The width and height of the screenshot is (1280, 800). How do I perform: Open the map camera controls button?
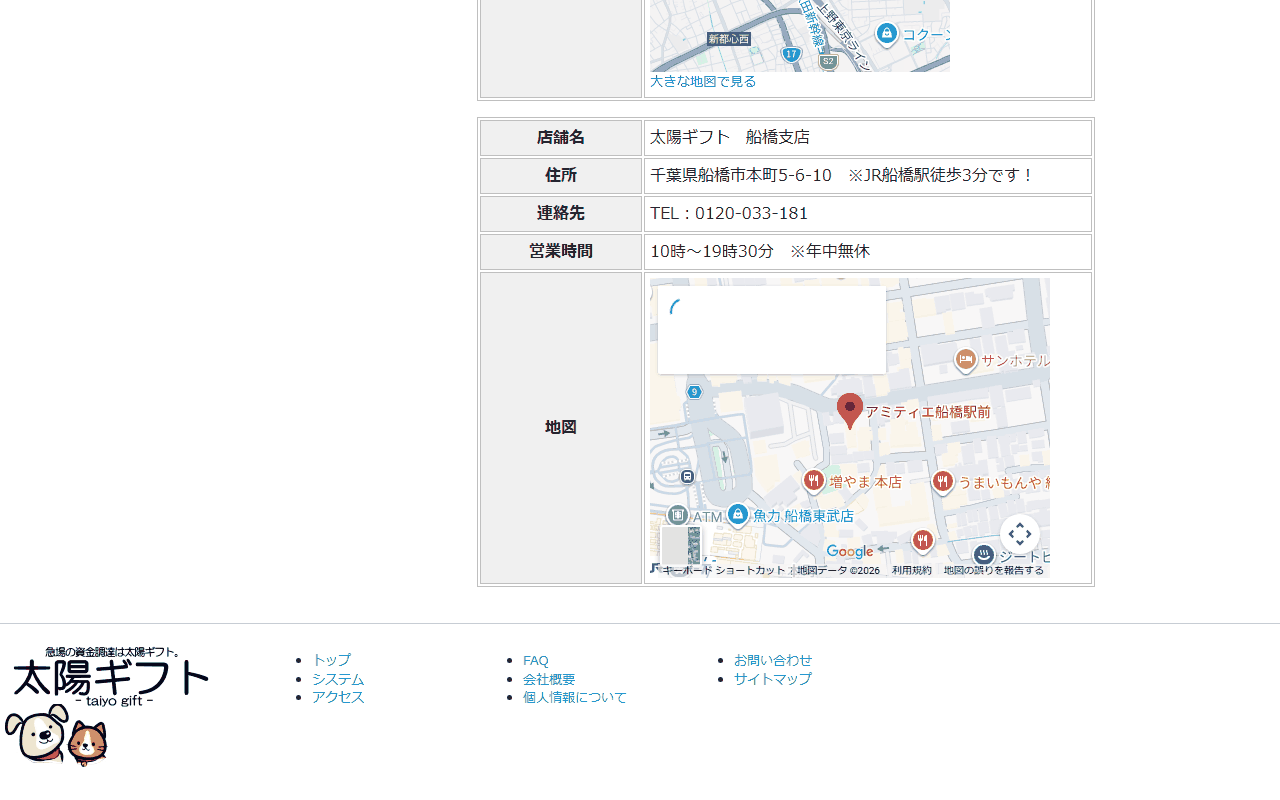click(1020, 534)
